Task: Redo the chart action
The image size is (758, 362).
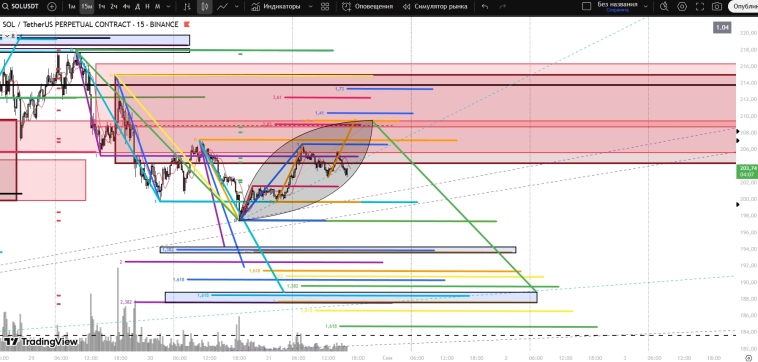Action: point(502,6)
